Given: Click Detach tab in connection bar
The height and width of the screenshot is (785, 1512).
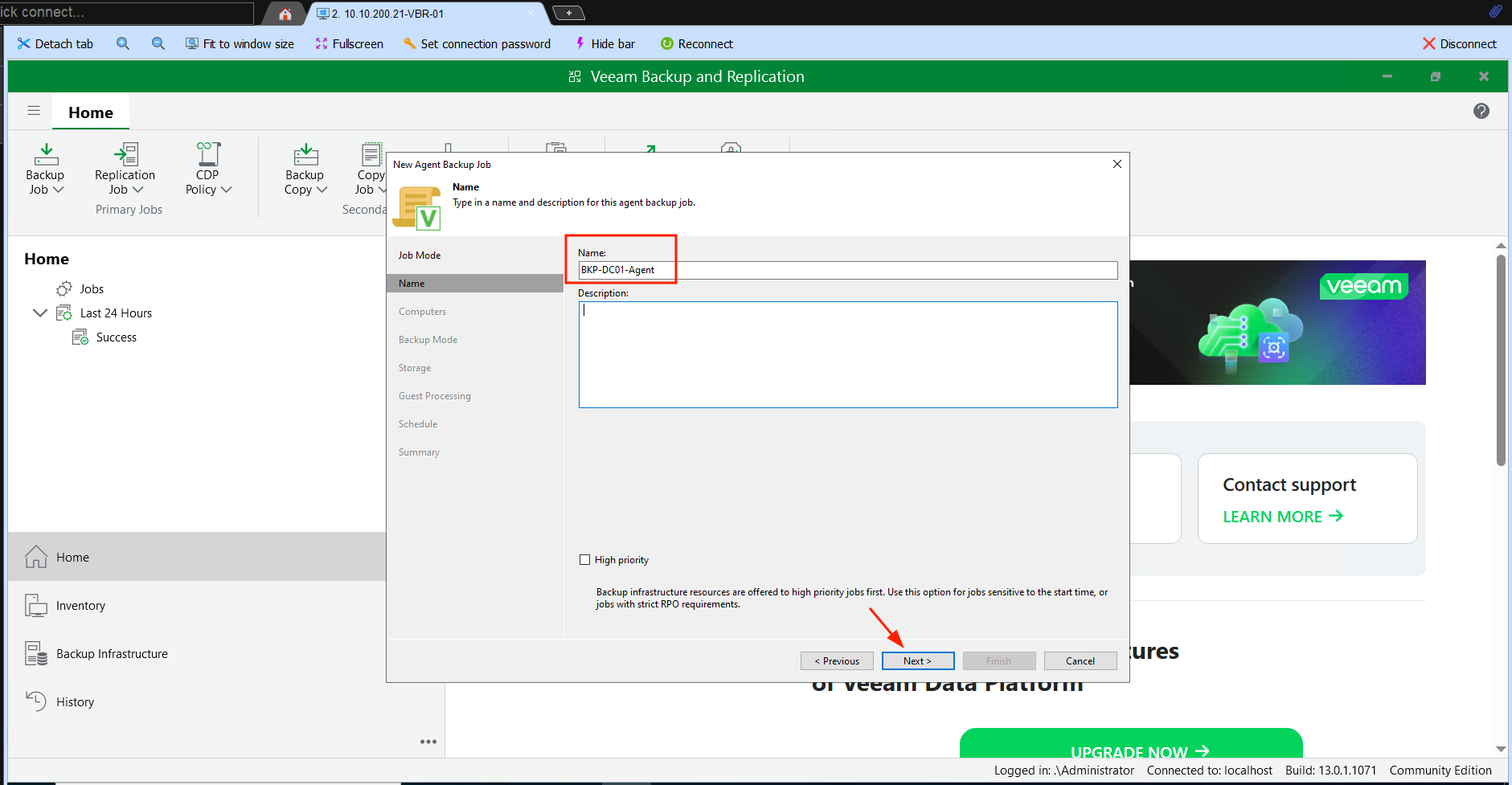Looking at the screenshot, I should [55, 43].
